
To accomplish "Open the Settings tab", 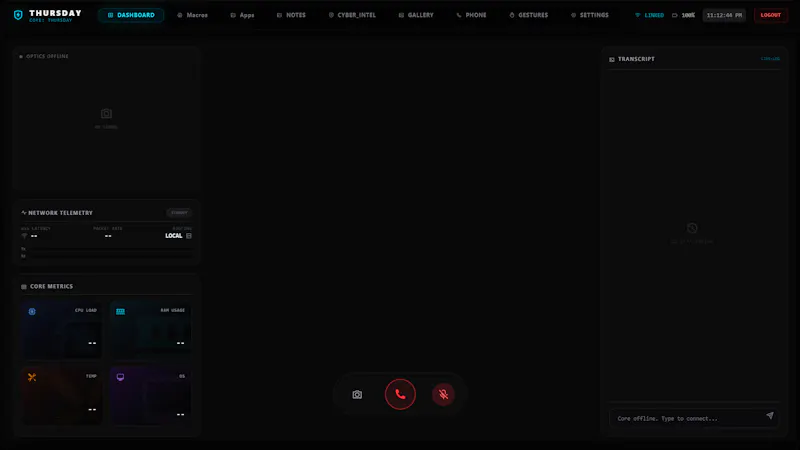I will click(589, 15).
